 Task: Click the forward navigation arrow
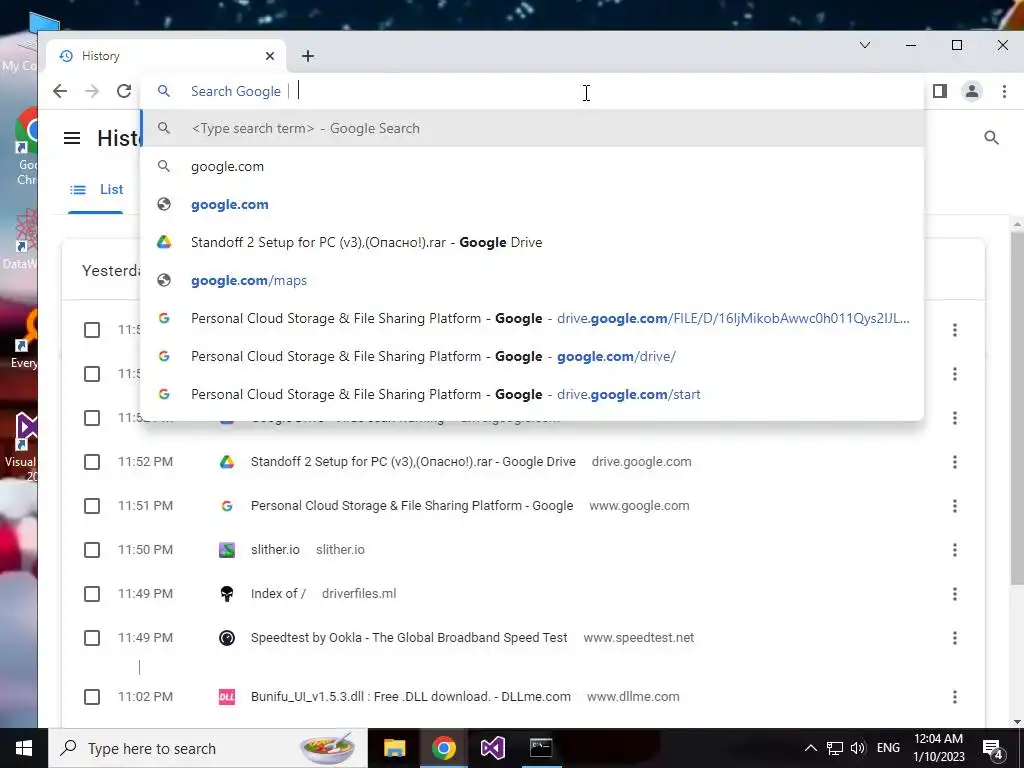pyautogui.click(x=92, y=91)
